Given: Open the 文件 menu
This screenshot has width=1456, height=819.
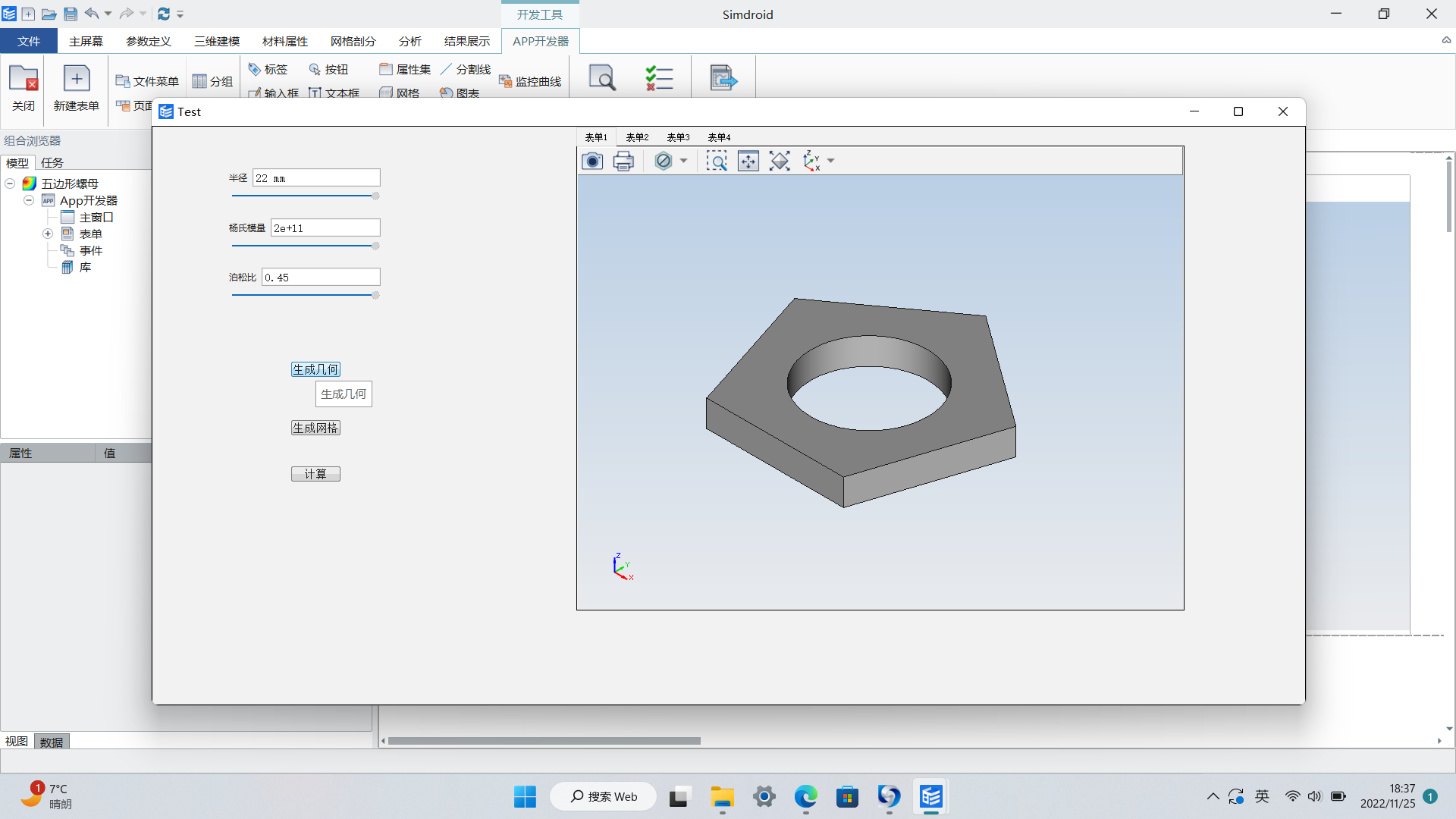Looking at the screenshot, I should tap(29, 41).
